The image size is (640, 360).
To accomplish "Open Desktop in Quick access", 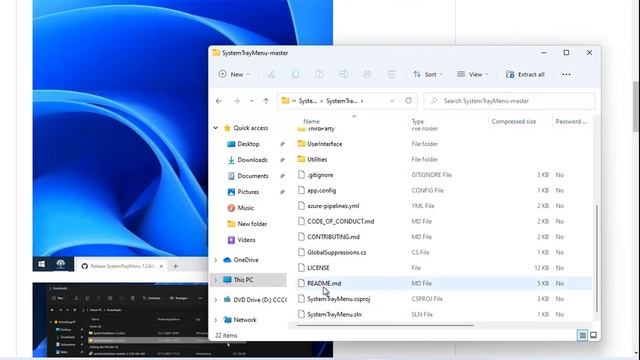I will tap(248, 144).
